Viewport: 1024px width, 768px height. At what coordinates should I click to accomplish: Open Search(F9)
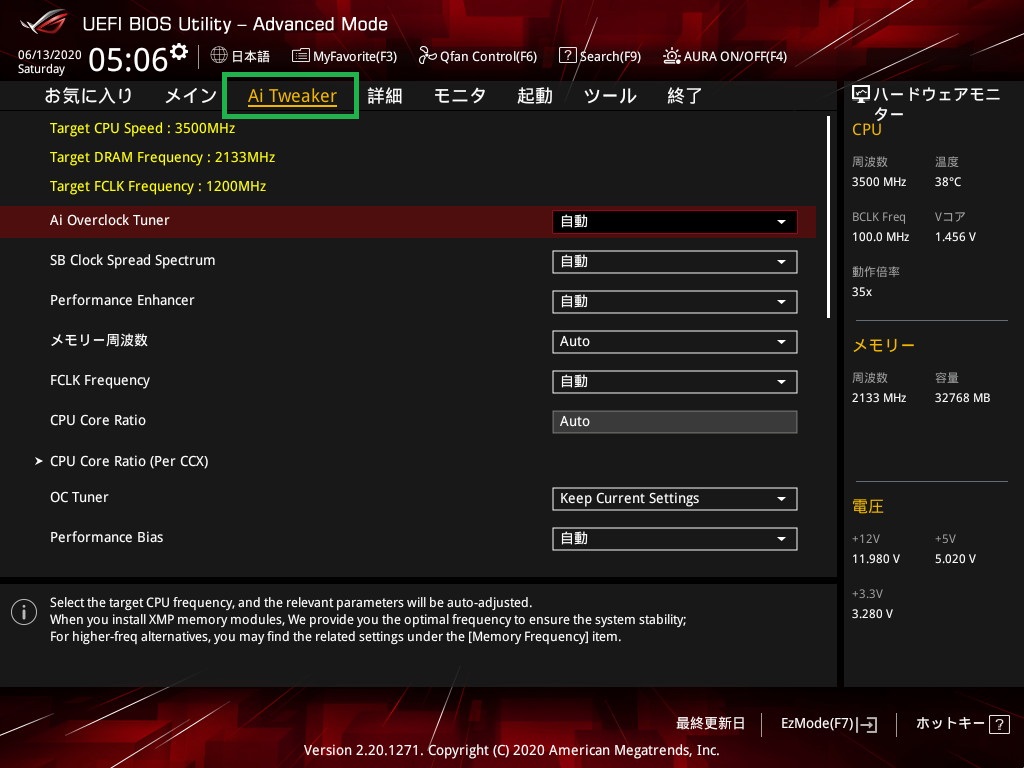(x=600, y=56)
